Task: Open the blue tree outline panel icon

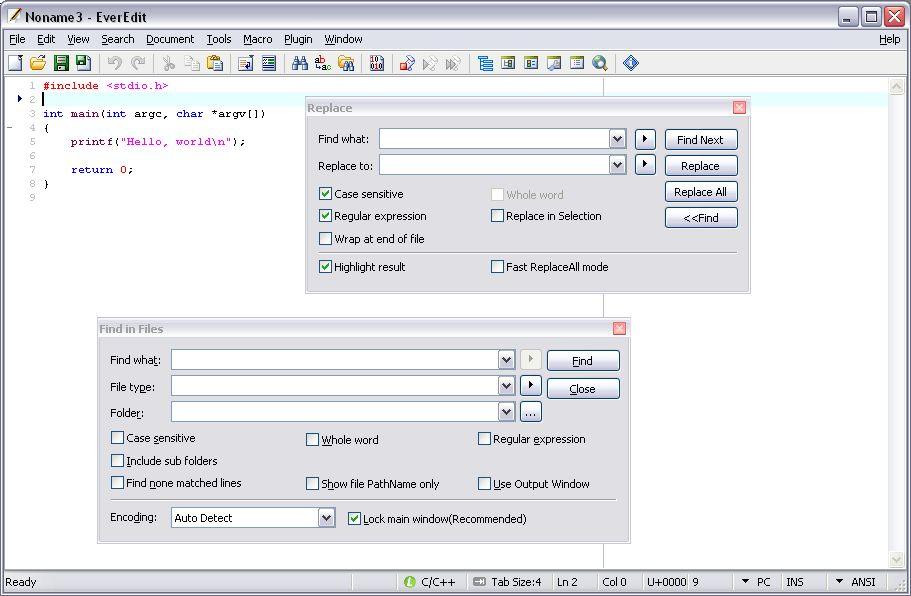Action: tap(485, 63)
